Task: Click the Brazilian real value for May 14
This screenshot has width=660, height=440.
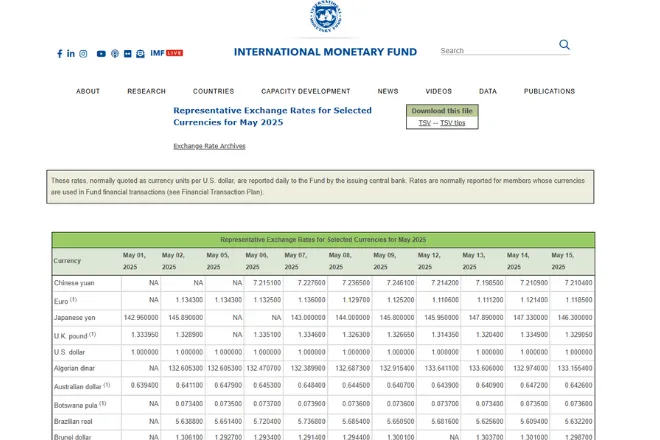Action: (534, 421)
